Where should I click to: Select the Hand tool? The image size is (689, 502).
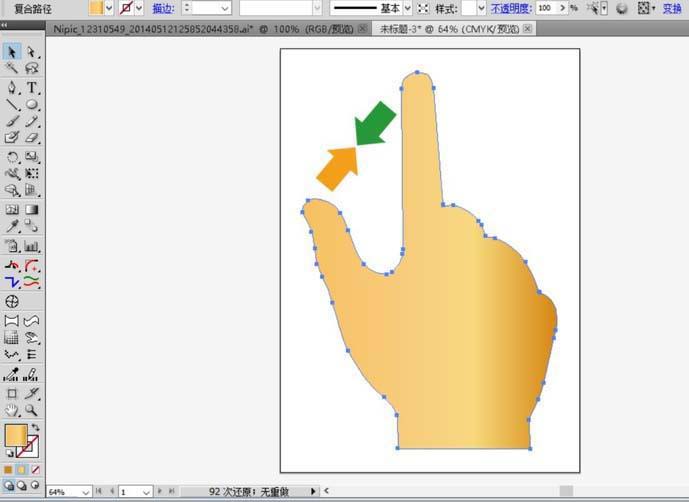pos(12,410)
